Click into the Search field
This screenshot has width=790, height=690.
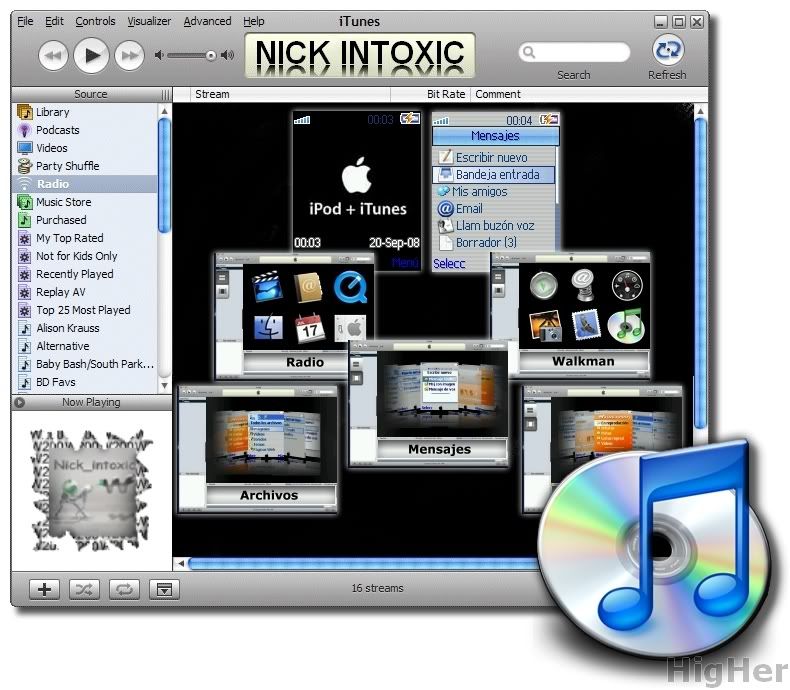575,52
